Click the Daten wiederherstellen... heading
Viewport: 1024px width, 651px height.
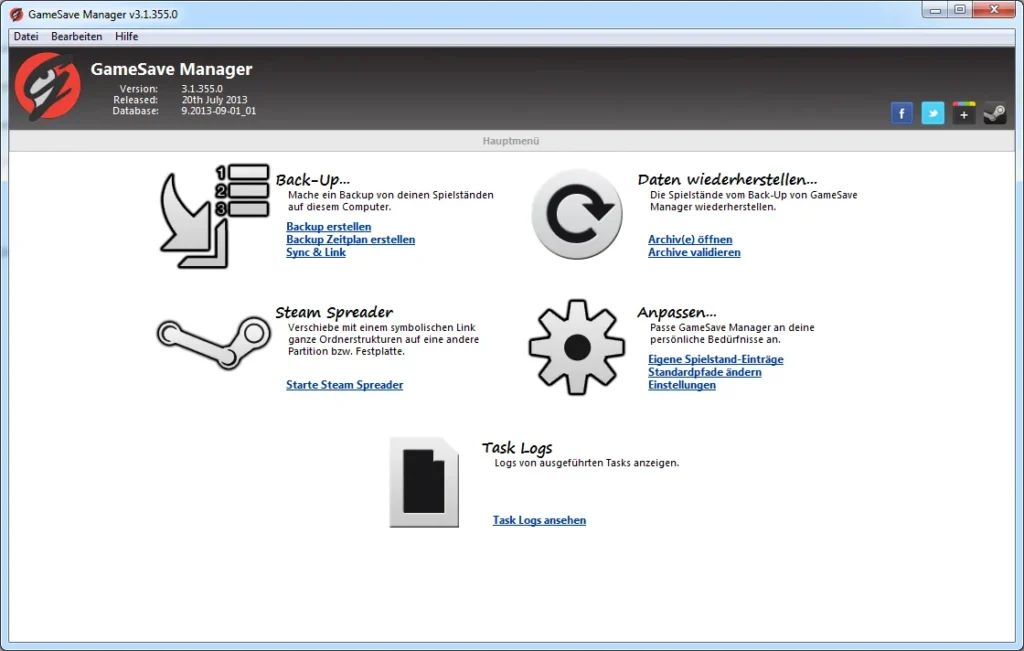pos(727,180)
